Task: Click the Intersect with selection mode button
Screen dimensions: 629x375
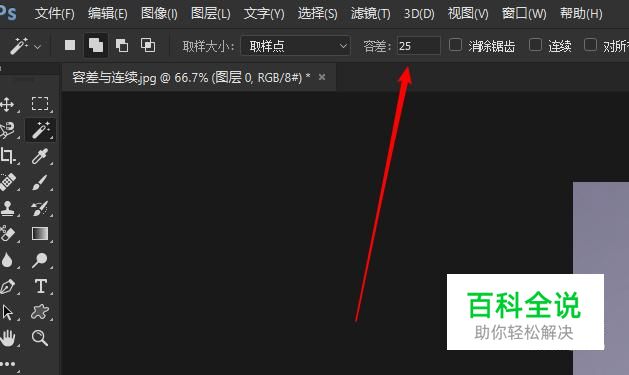Action: pos(148,45)
